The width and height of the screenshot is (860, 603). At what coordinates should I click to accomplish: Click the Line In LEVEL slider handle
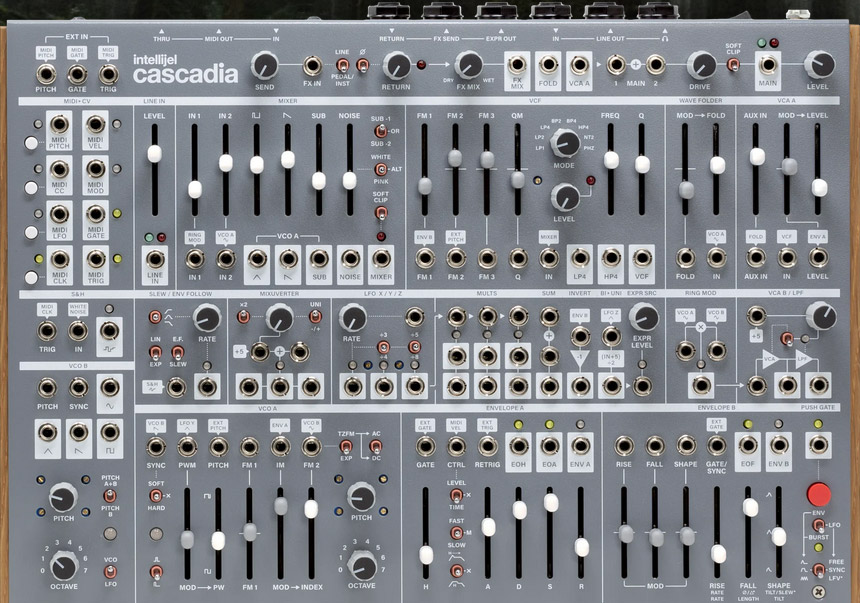pyautogui.click(x=155, y=154)
